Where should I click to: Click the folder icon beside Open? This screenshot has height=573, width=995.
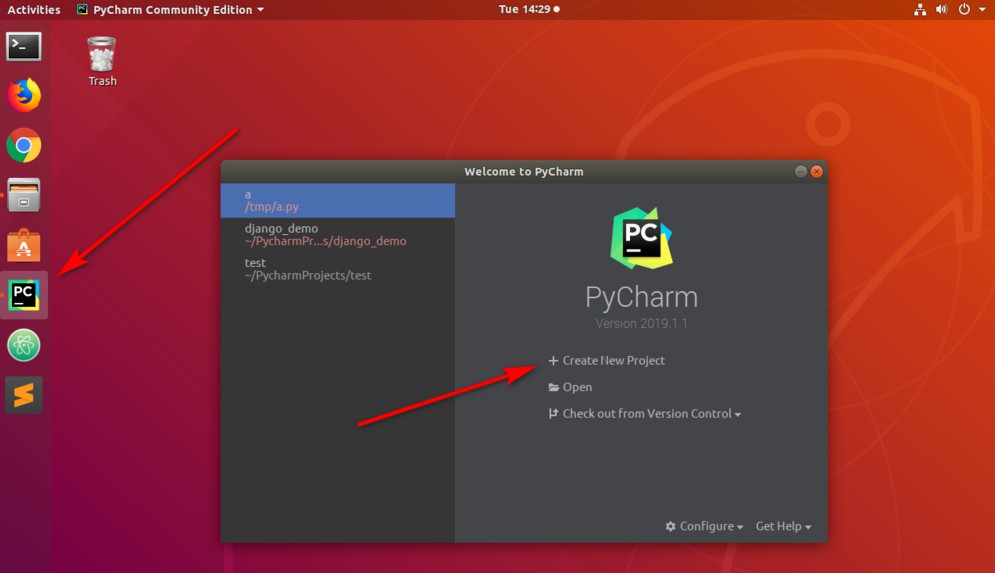[553, 387]
